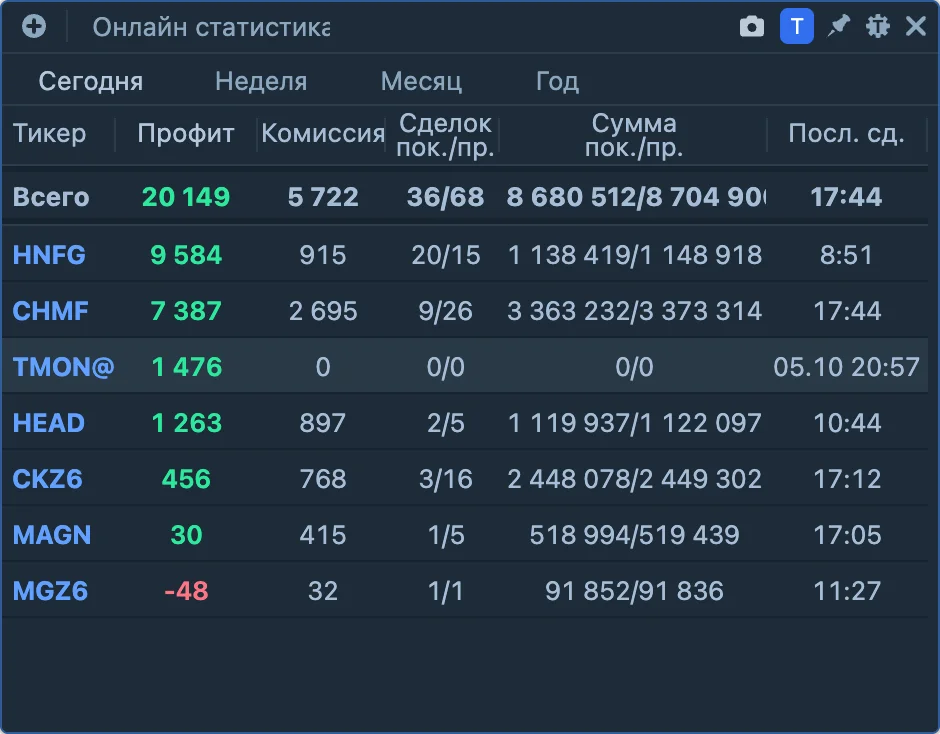
Task: Click MAGN profit value 30
Action: pyautogui.click(x=186, y=534)
